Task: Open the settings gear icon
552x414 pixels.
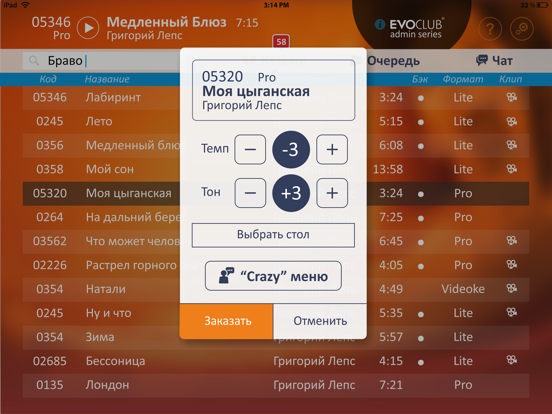Action: pyautogui.click(x=522, y=29)
